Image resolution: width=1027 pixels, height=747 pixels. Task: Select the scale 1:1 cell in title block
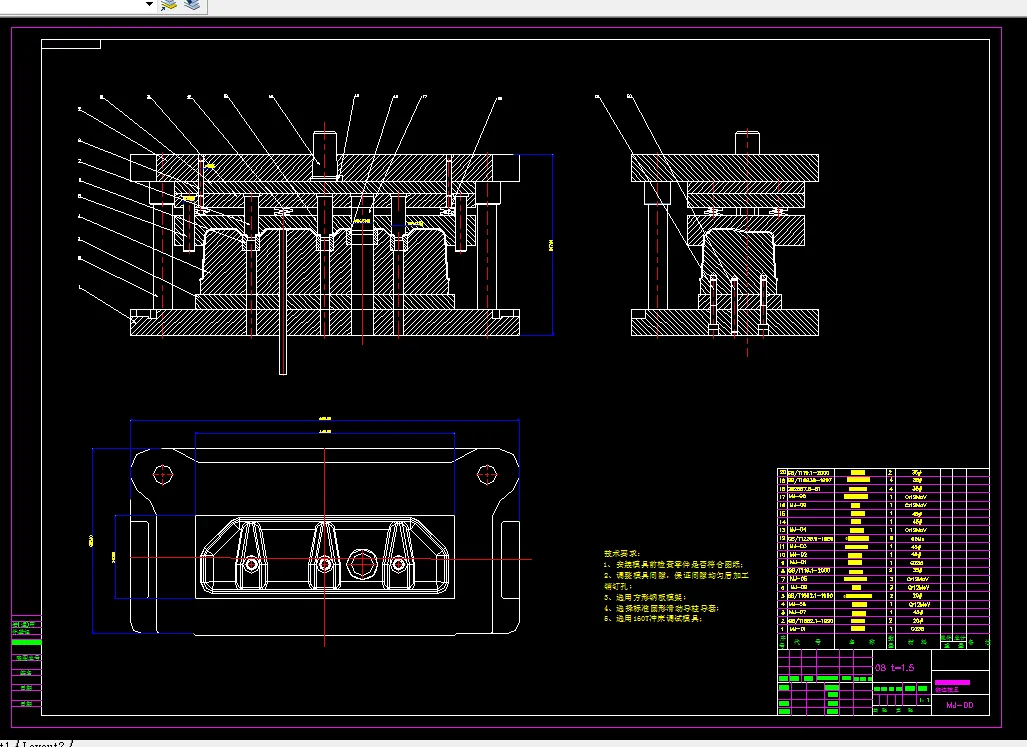pos(924,701)
